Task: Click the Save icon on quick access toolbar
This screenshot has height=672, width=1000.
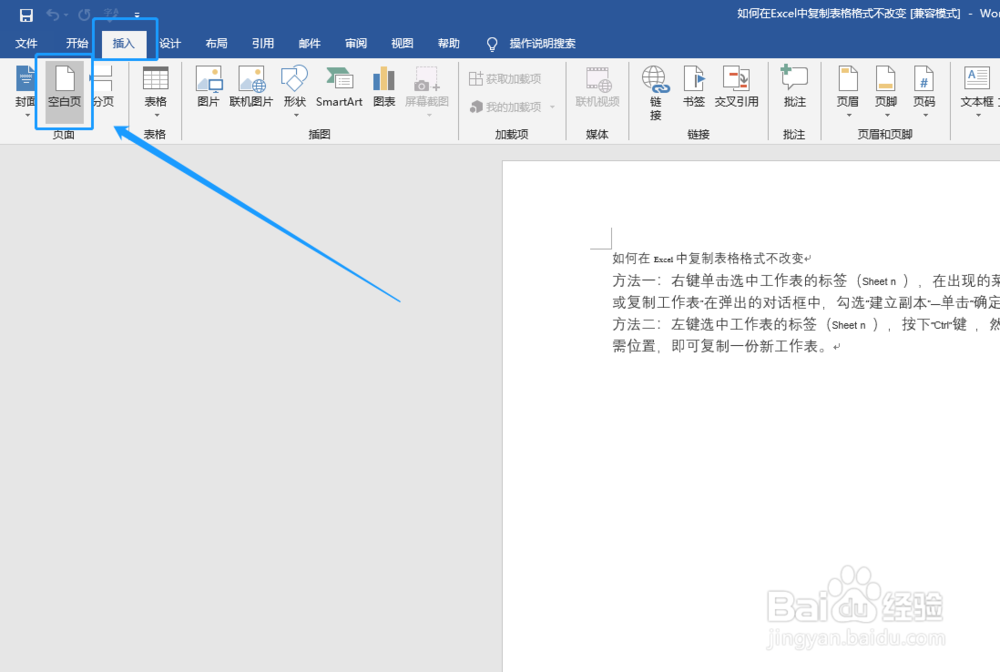Action: (26, 14)
